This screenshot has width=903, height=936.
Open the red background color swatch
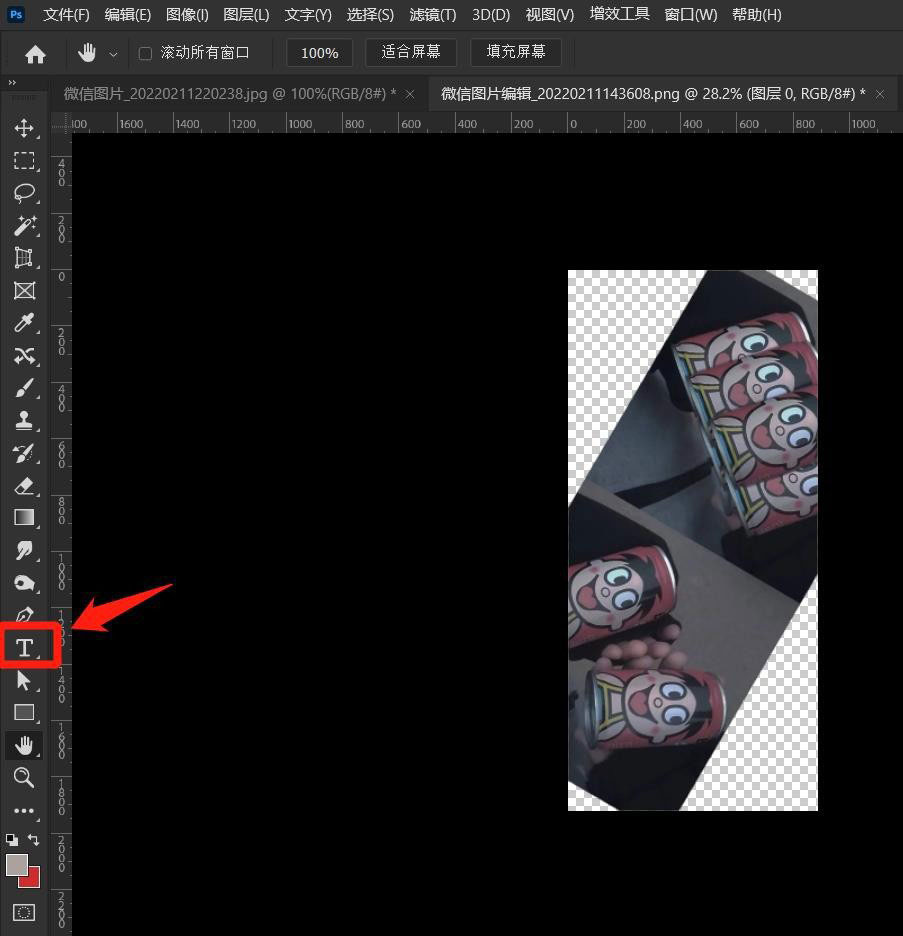coord(32,878)
